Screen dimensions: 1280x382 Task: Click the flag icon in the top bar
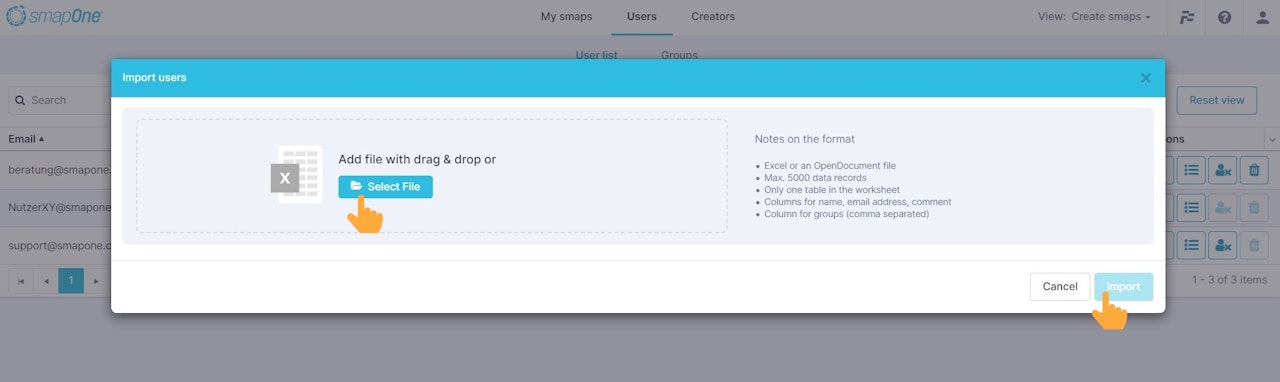[x=1187, y=17]
